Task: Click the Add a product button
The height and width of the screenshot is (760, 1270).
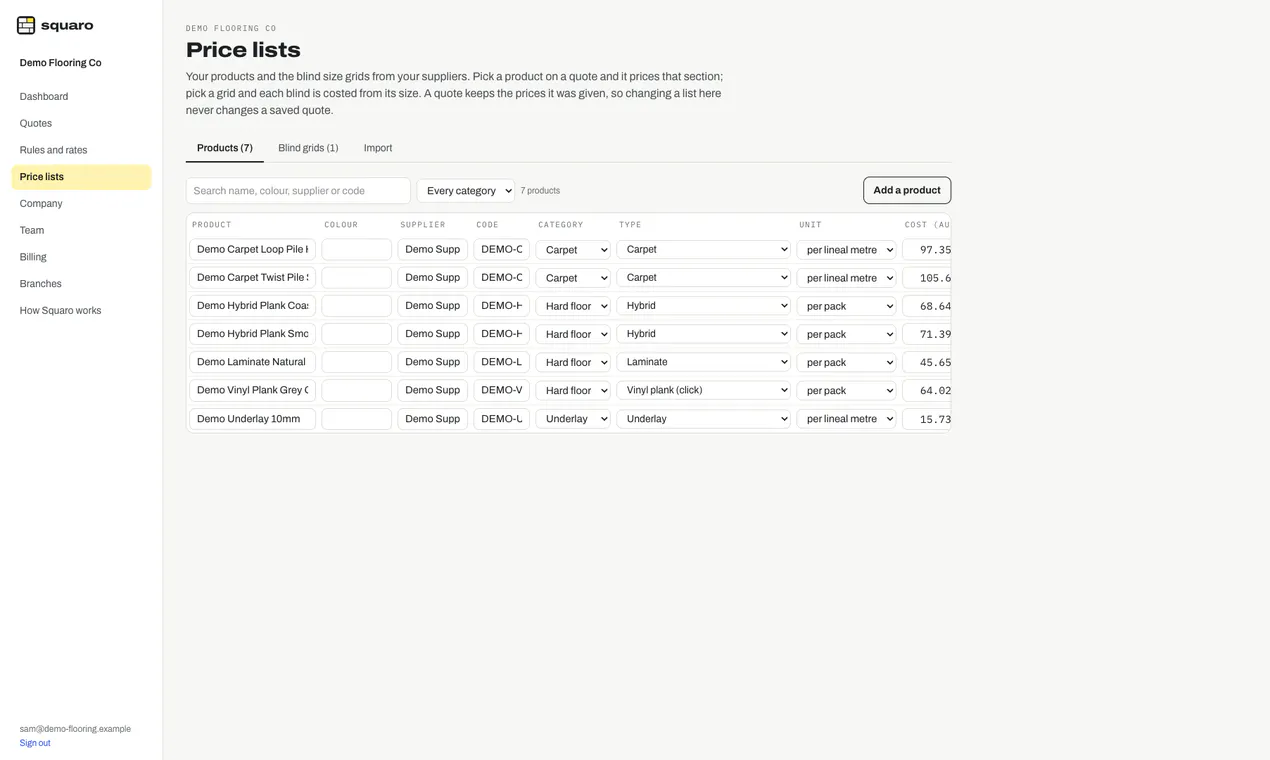Action: [907, 191]
